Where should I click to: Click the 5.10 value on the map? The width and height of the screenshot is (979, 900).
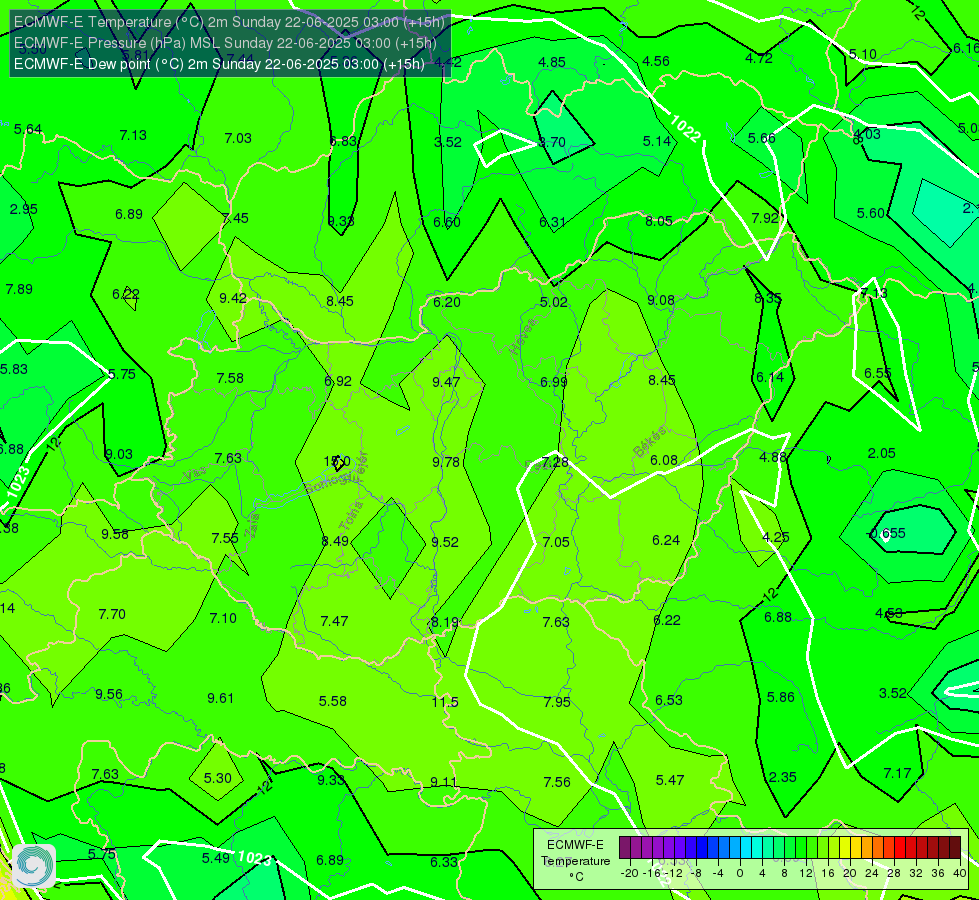pyautogui.click(x=863, y=54)
